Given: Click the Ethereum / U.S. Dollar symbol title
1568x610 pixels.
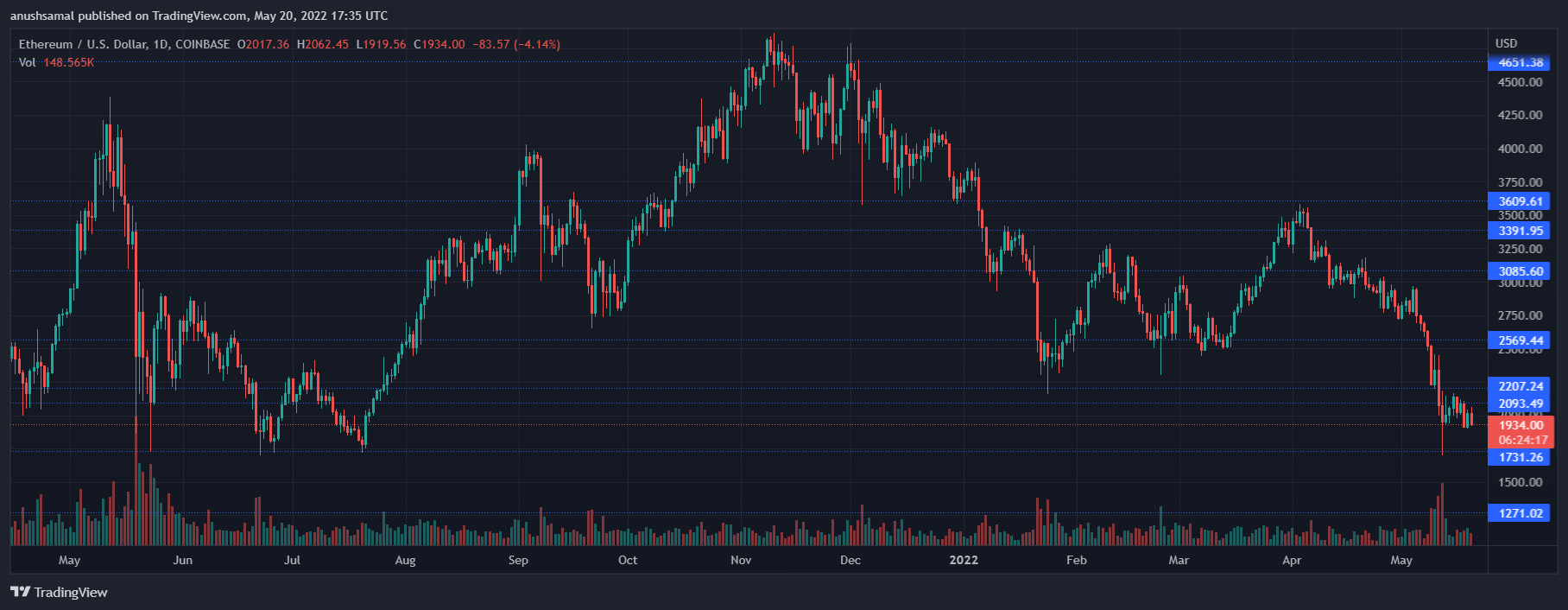Looking at the screenshot, I should tap(124, 44).
